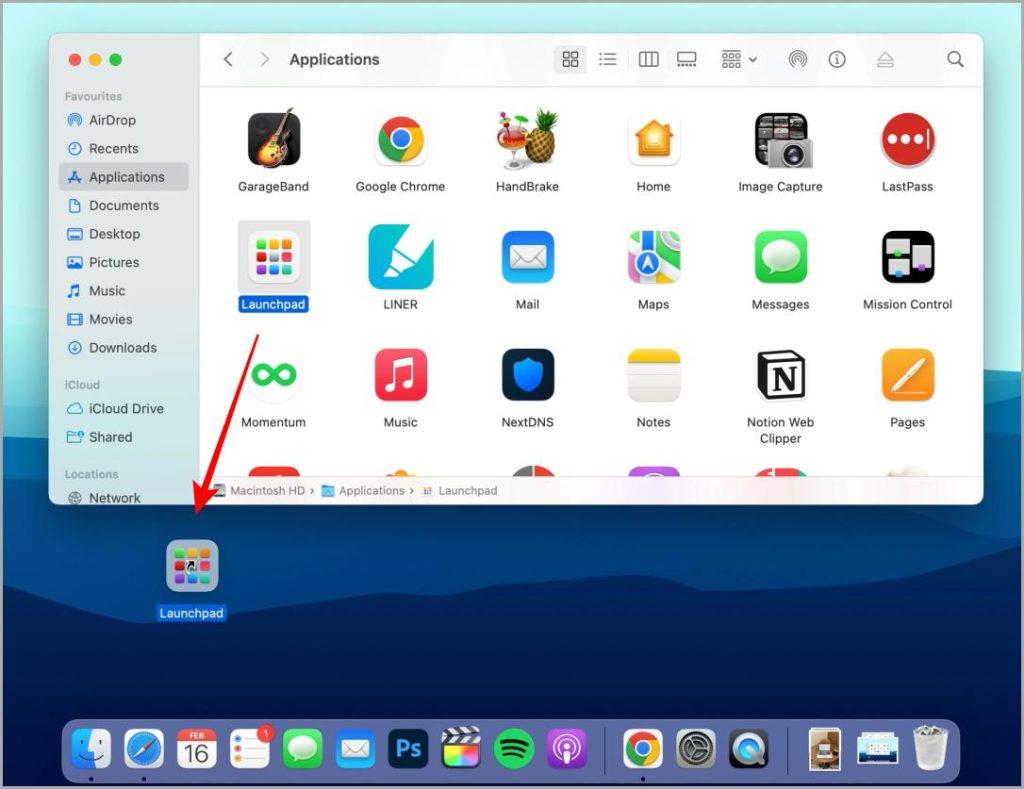
Task: Select Image Capture app icon
Action: (782, 140)
